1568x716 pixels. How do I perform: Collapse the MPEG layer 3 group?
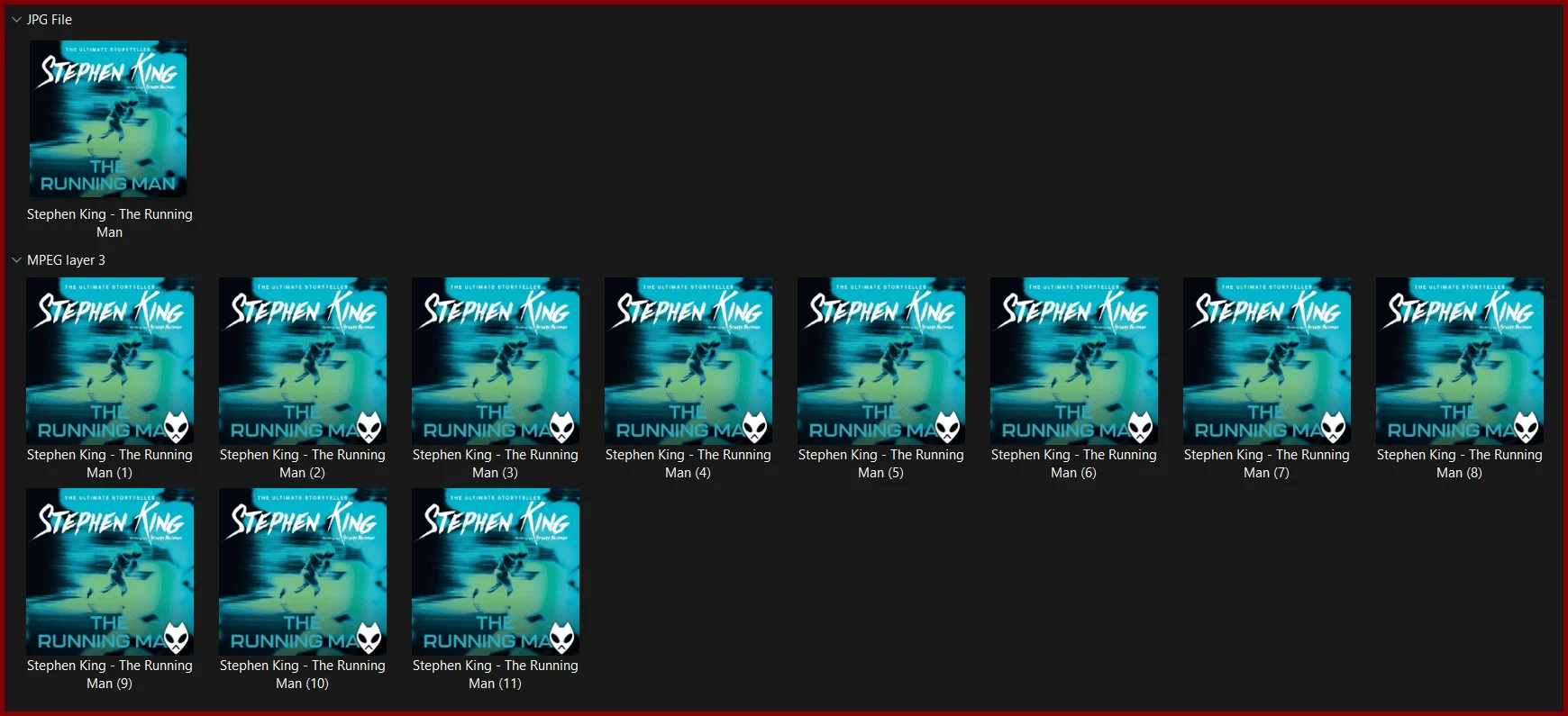click(16, 260)
